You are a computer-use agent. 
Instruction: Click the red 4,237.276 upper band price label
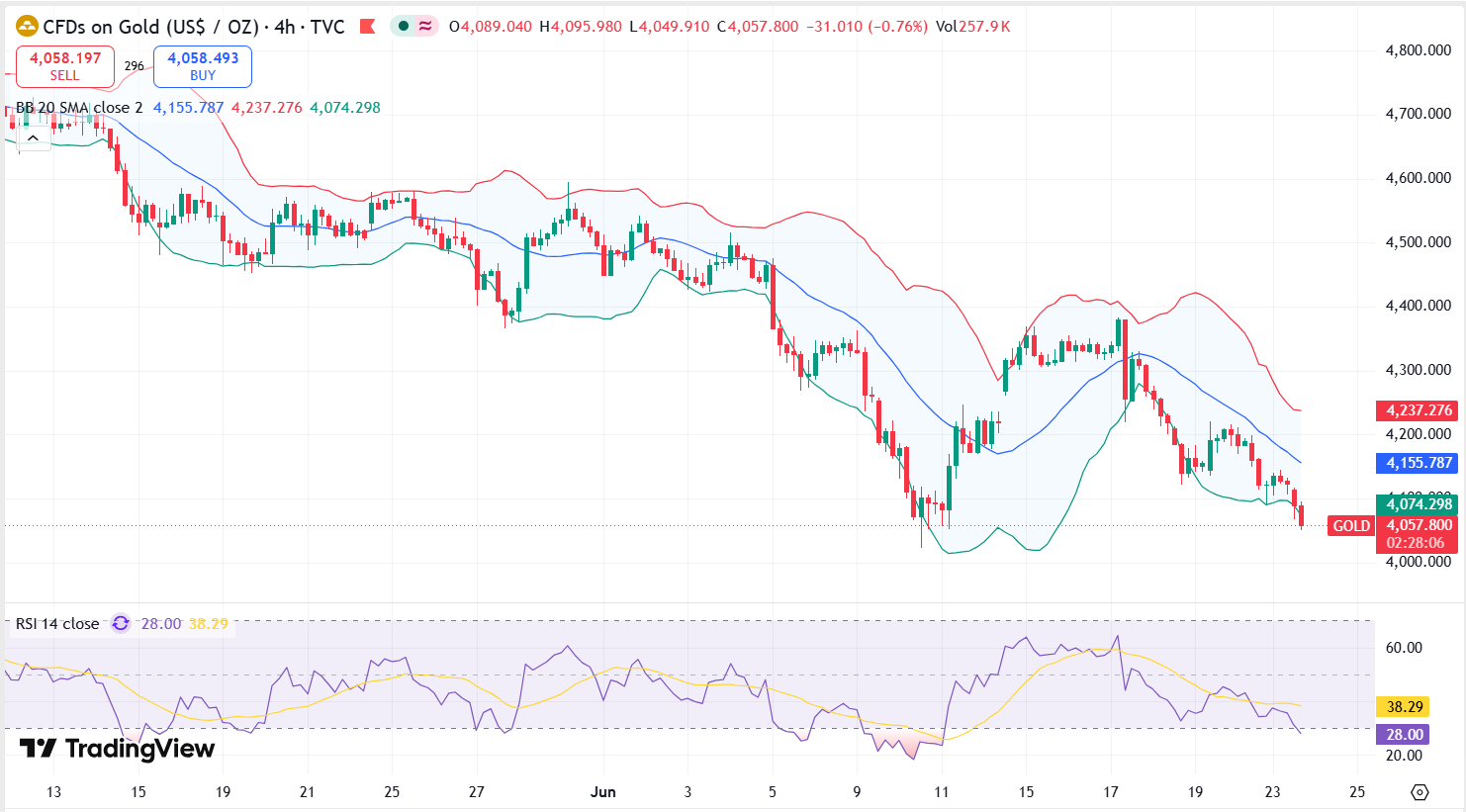pos(1419,410)
